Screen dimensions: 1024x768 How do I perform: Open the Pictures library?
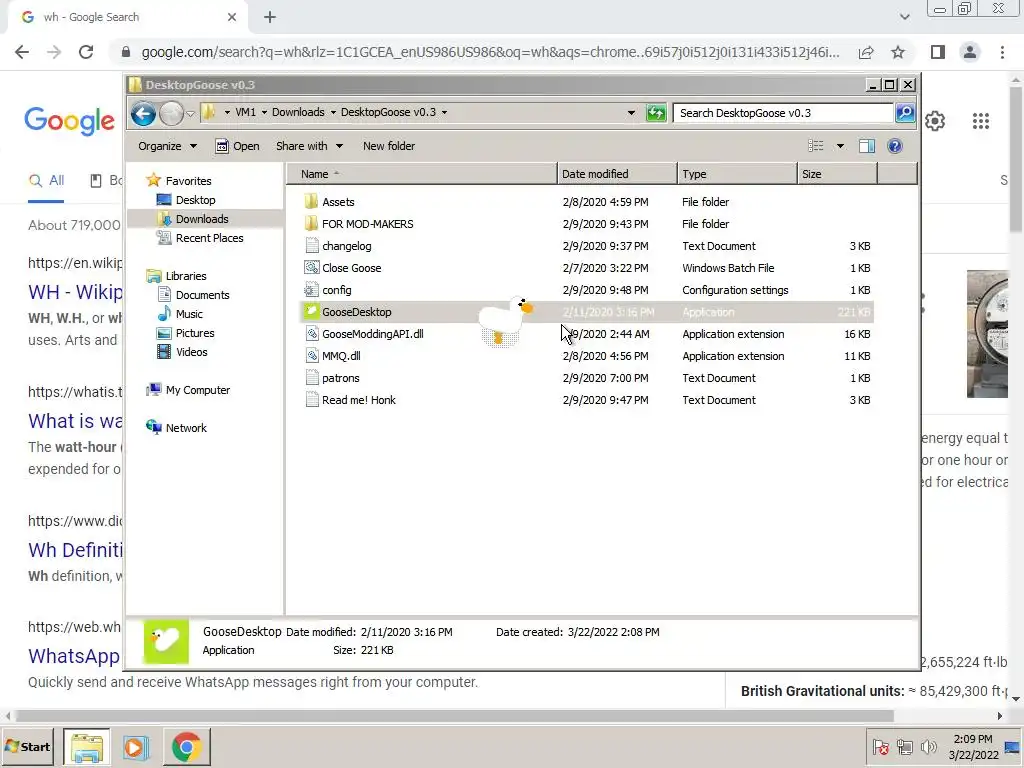[x=195, y=333]
